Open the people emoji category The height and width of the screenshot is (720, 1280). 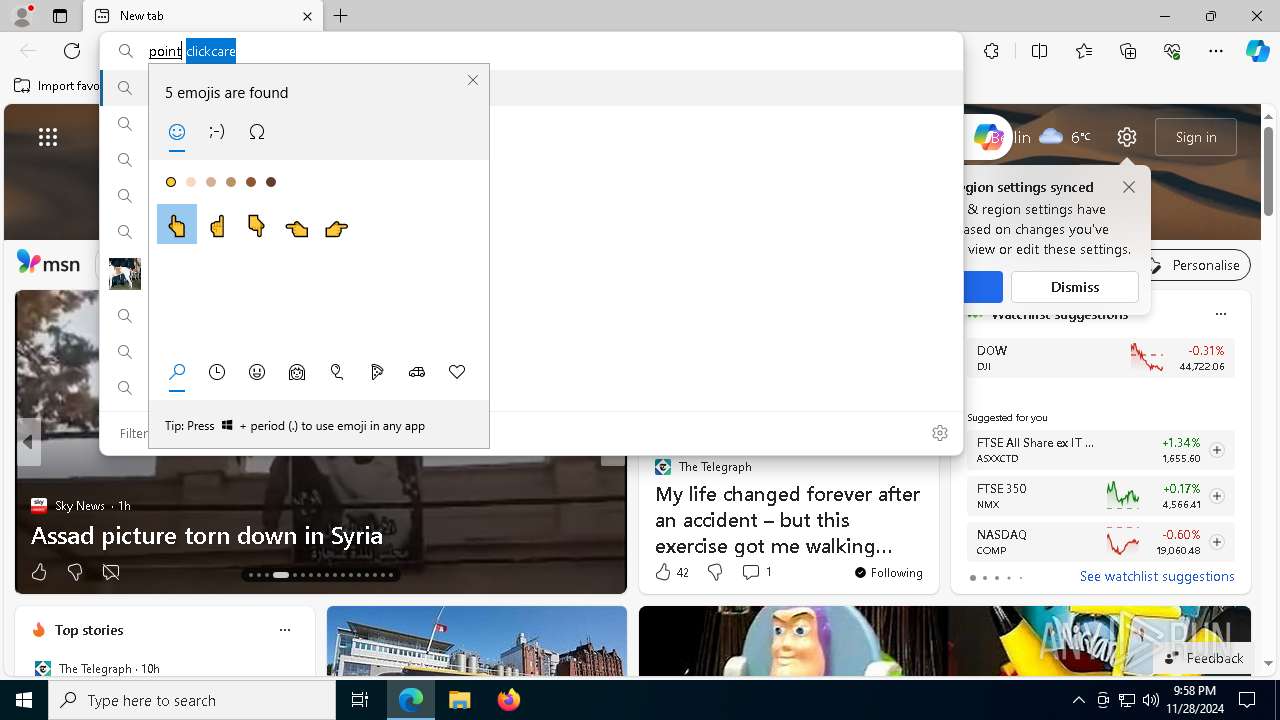click(297, 372)
